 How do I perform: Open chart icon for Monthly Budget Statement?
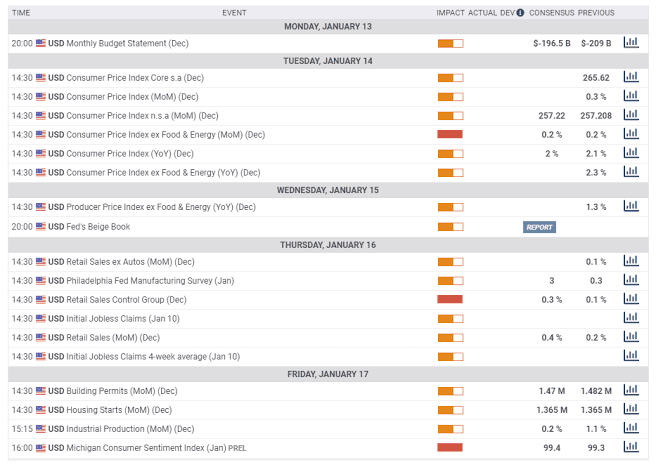click(x=631, y=43)
